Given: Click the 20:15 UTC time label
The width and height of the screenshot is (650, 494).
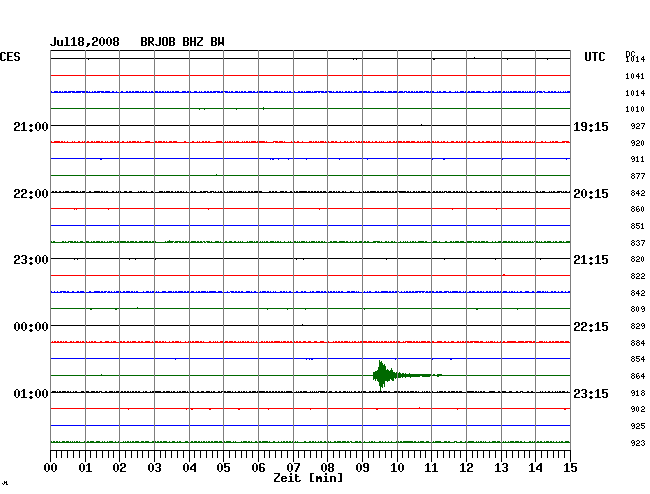Looking at the screenshot, I should [x=591, y=194].
